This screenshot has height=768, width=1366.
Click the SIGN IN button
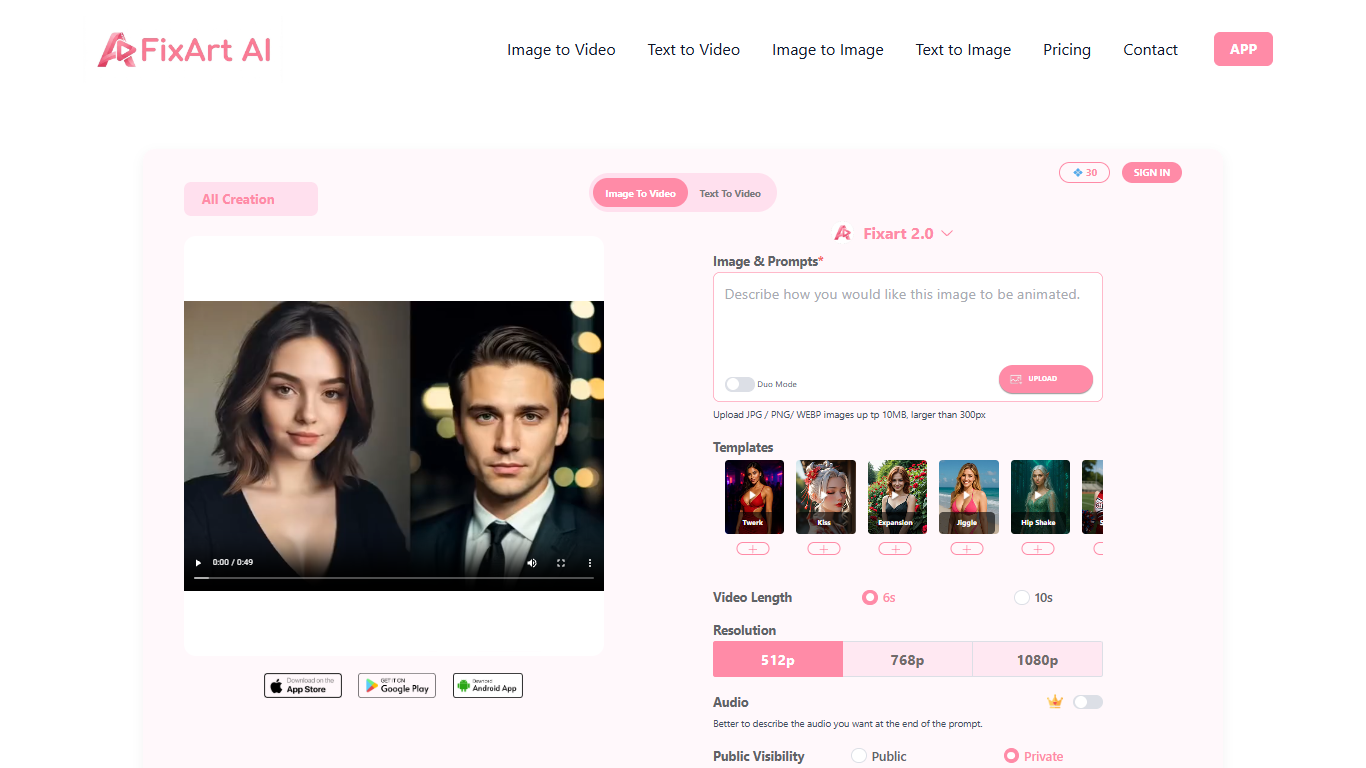coord(1152,173)
